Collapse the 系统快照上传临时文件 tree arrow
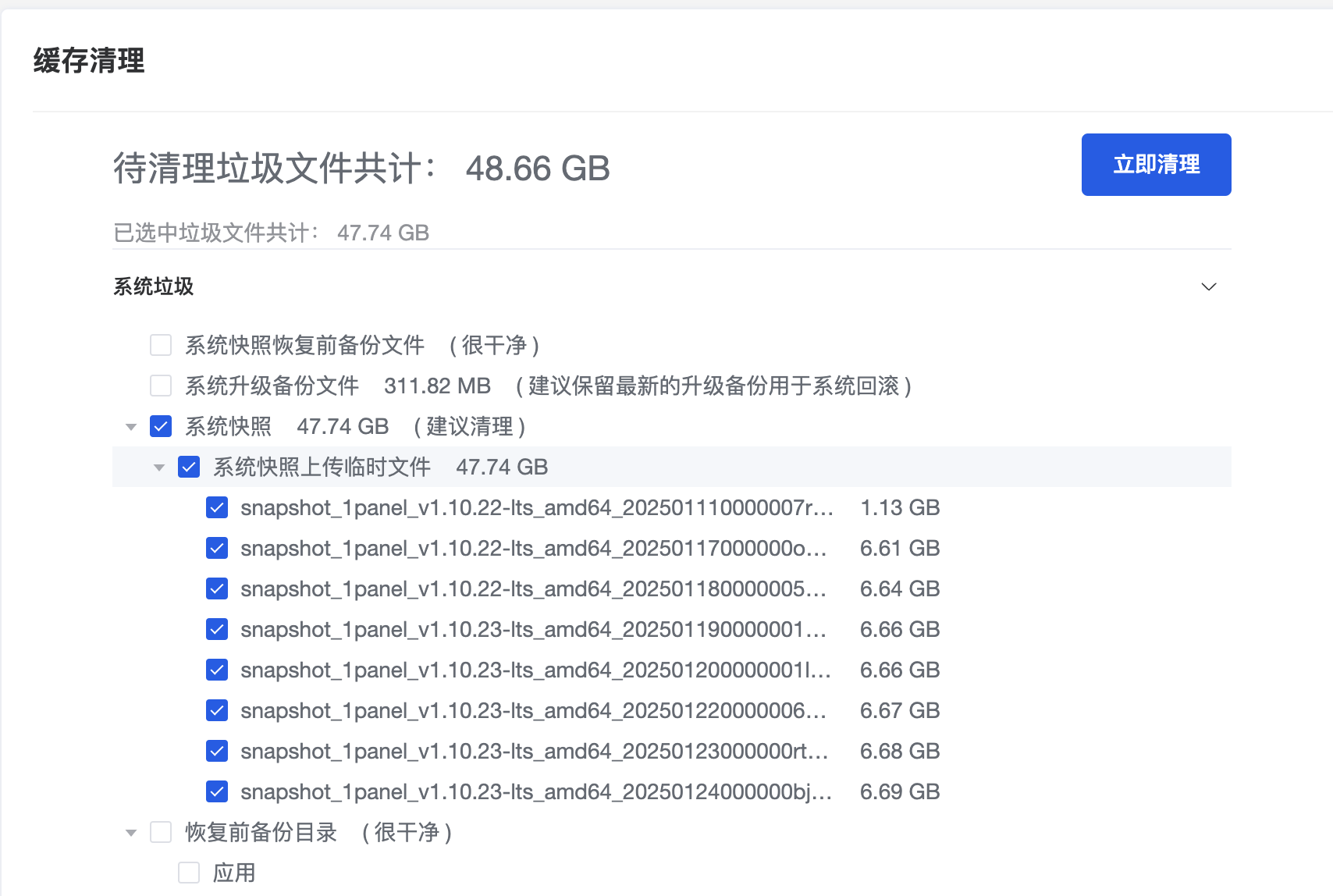 coord(159,468)
